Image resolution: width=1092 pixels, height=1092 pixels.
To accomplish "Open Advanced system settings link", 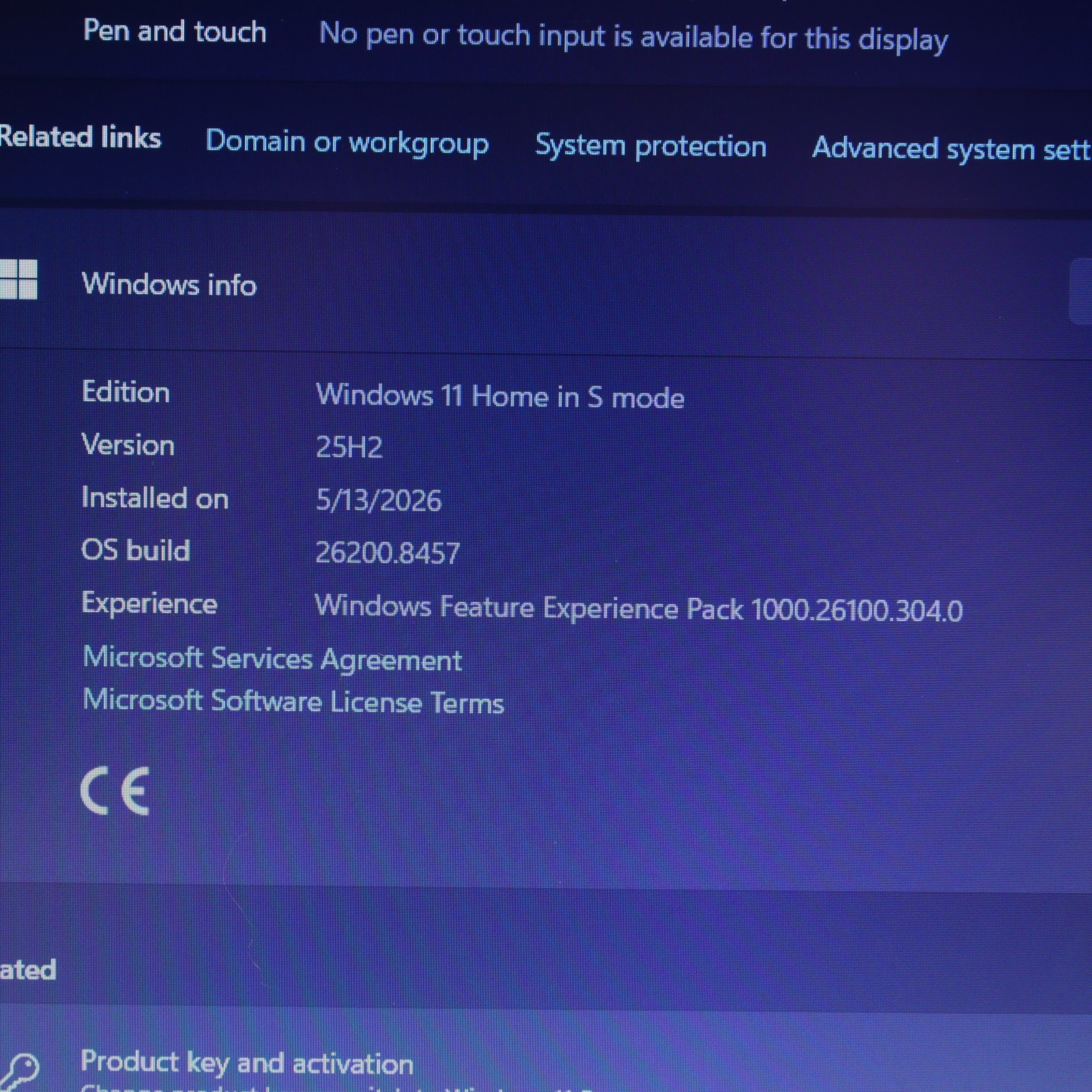I will tap(951, 149).
